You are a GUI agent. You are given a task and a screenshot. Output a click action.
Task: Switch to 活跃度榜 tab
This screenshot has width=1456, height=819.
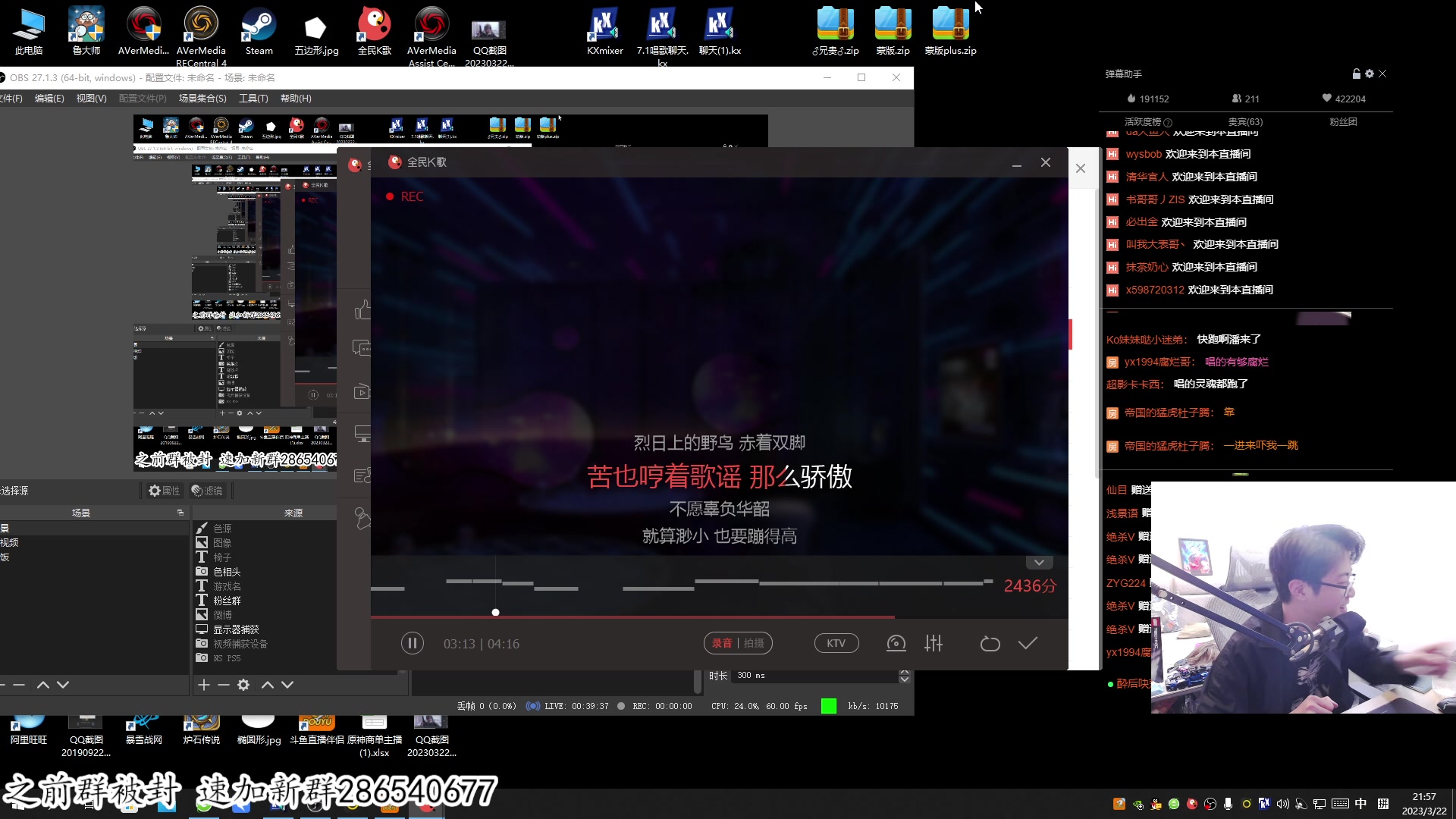point(1143,121)
